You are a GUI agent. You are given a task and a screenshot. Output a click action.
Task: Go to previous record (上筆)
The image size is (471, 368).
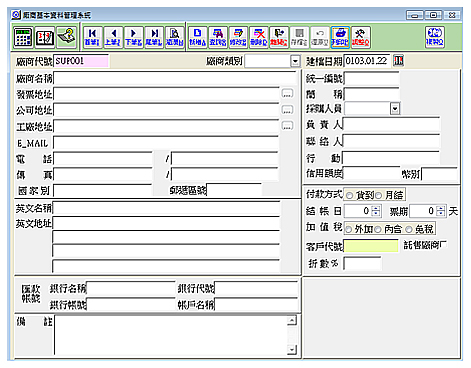pos(113,37)
